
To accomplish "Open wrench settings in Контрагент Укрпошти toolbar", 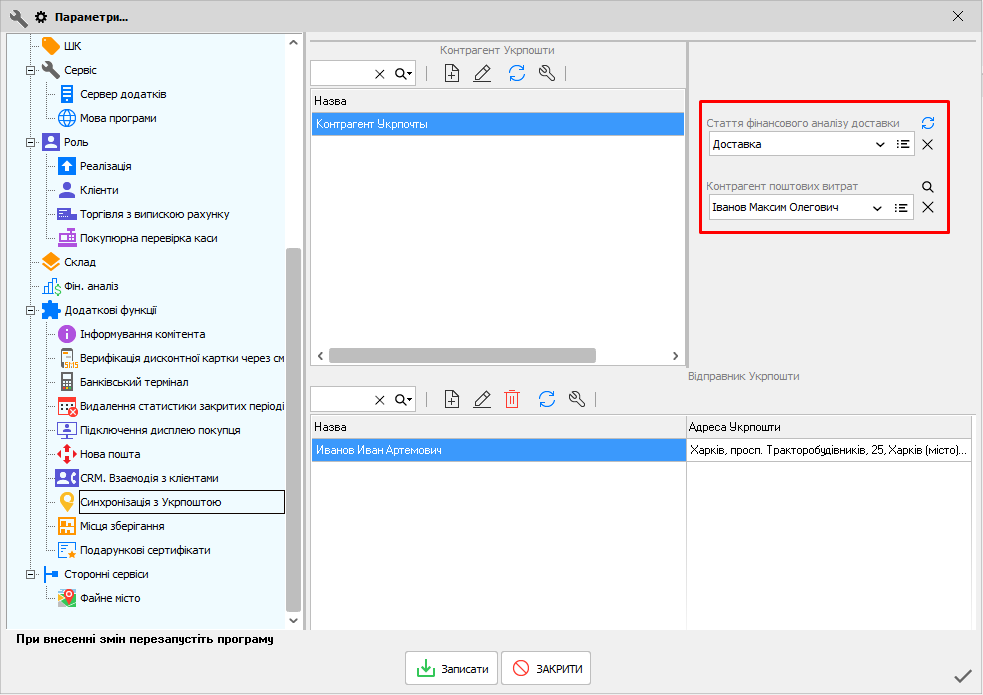I will point(546,73).
